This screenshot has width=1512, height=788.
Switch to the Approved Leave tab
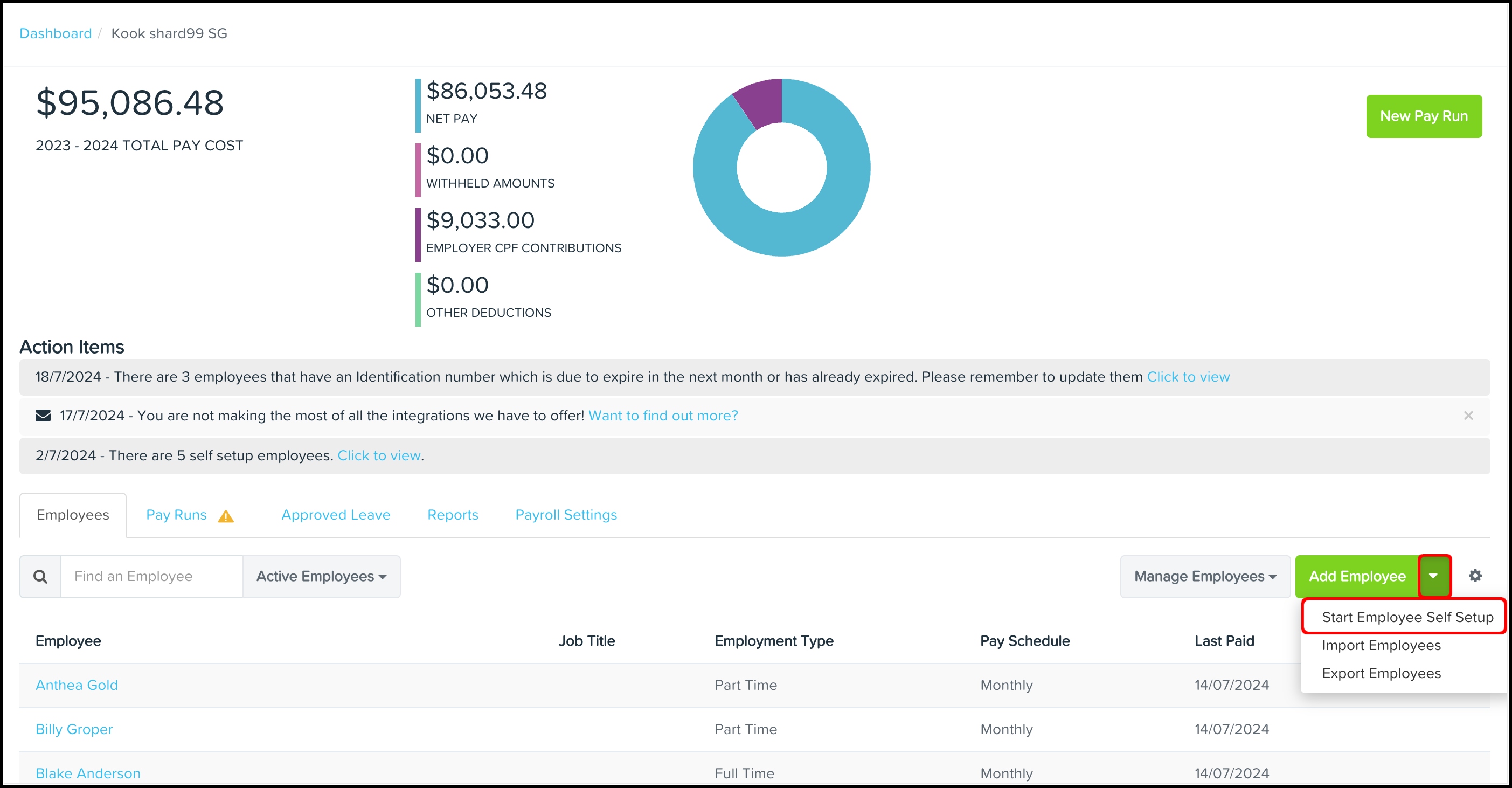pyautogui.click(x=336, y=514)
